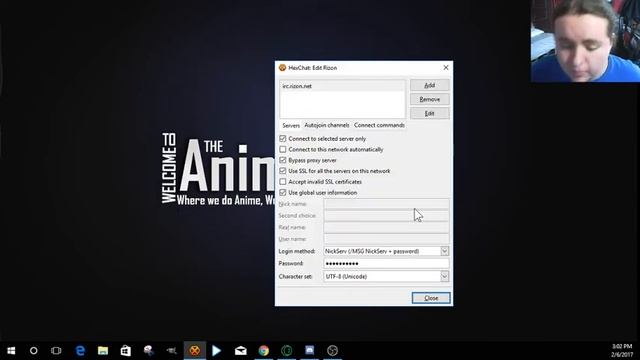Viewport: 640px width, 360px height.
Task: Open OBS Studio from taskbar
Action: (x=333, y=351)
